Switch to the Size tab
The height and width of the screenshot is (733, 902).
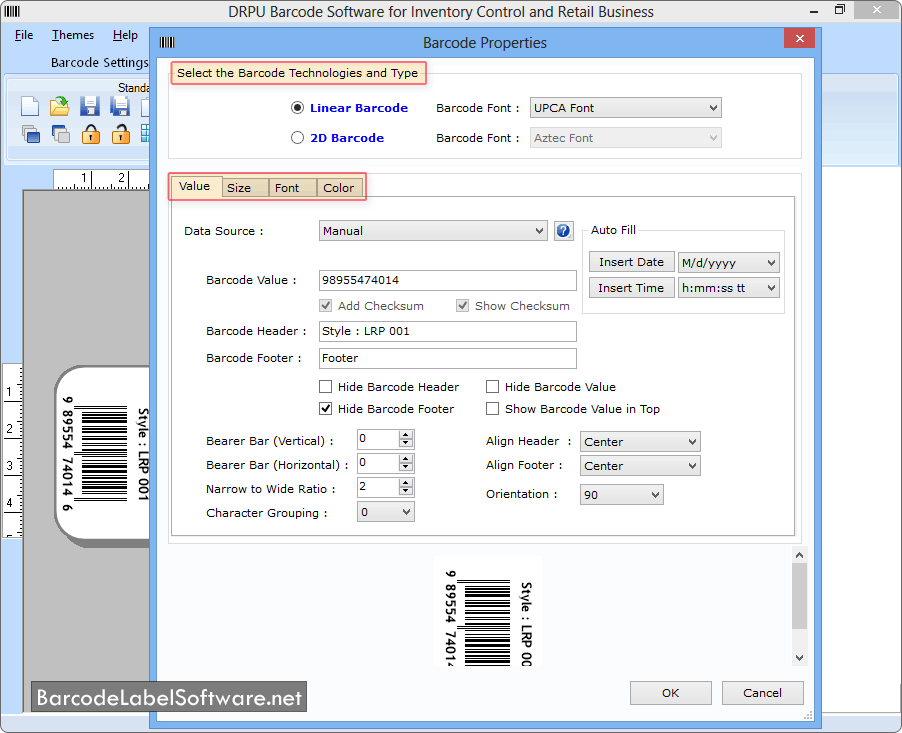[245, 188]
